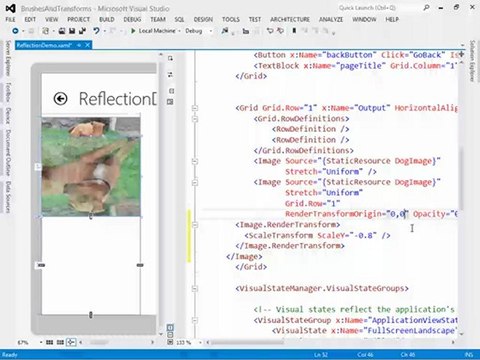
Task: Collapse the second Image Source code region
Action: tap(195, 182)
